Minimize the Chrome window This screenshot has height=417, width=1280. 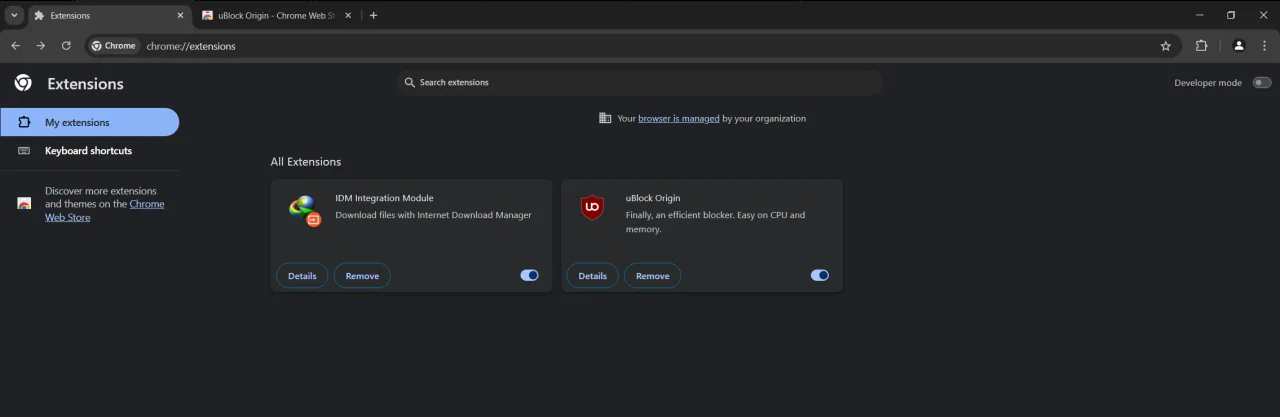click(1200, 15)
